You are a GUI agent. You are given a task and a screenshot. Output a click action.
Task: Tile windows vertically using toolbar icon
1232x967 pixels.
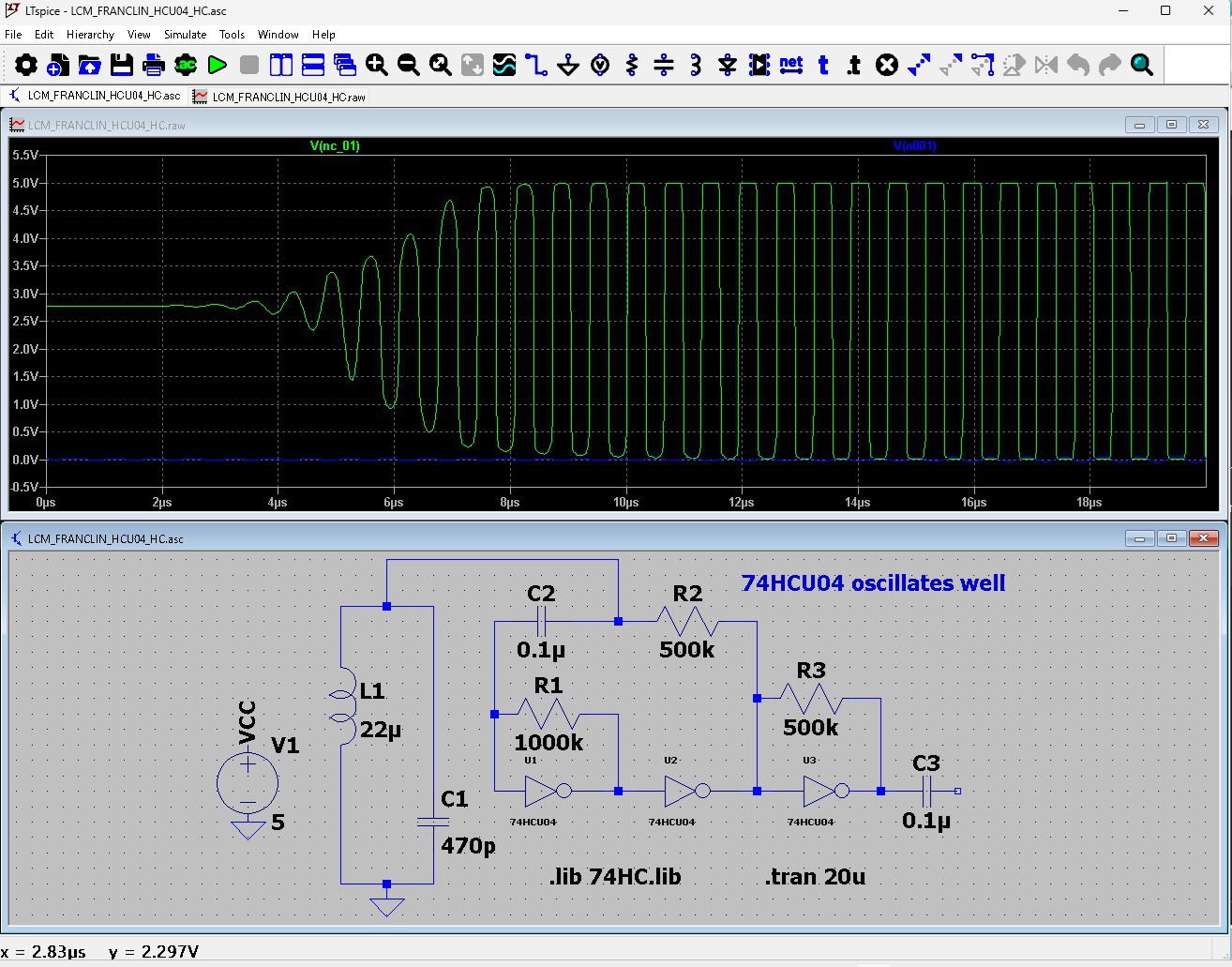click(281, 65)
